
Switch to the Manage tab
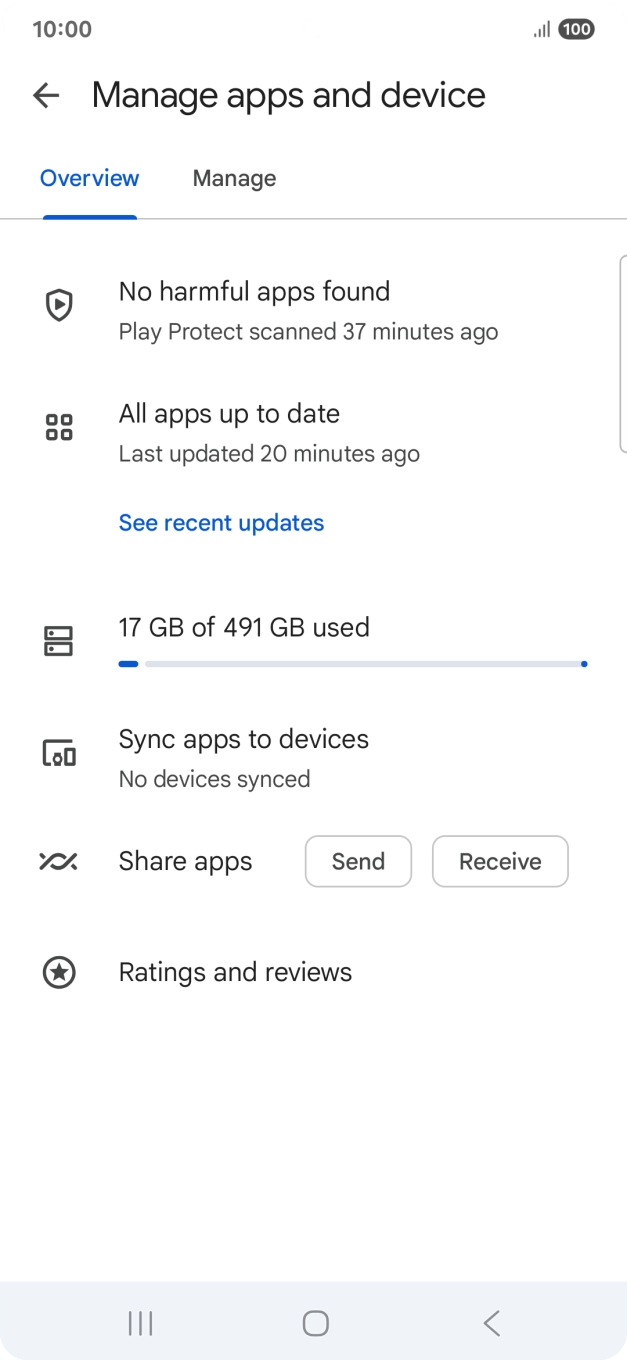234,179
